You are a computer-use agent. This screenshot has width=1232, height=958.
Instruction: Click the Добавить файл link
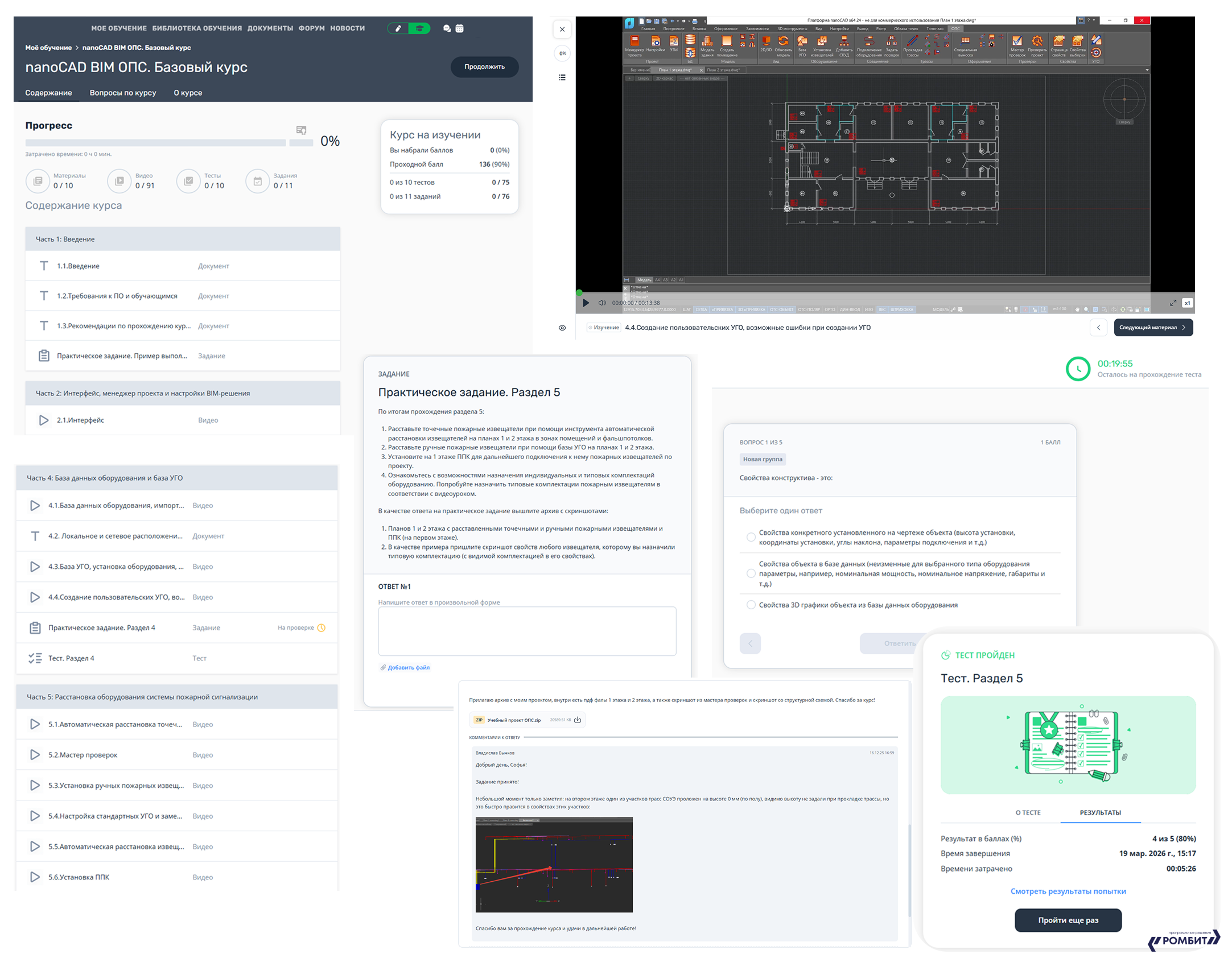(x=405, y=667)
